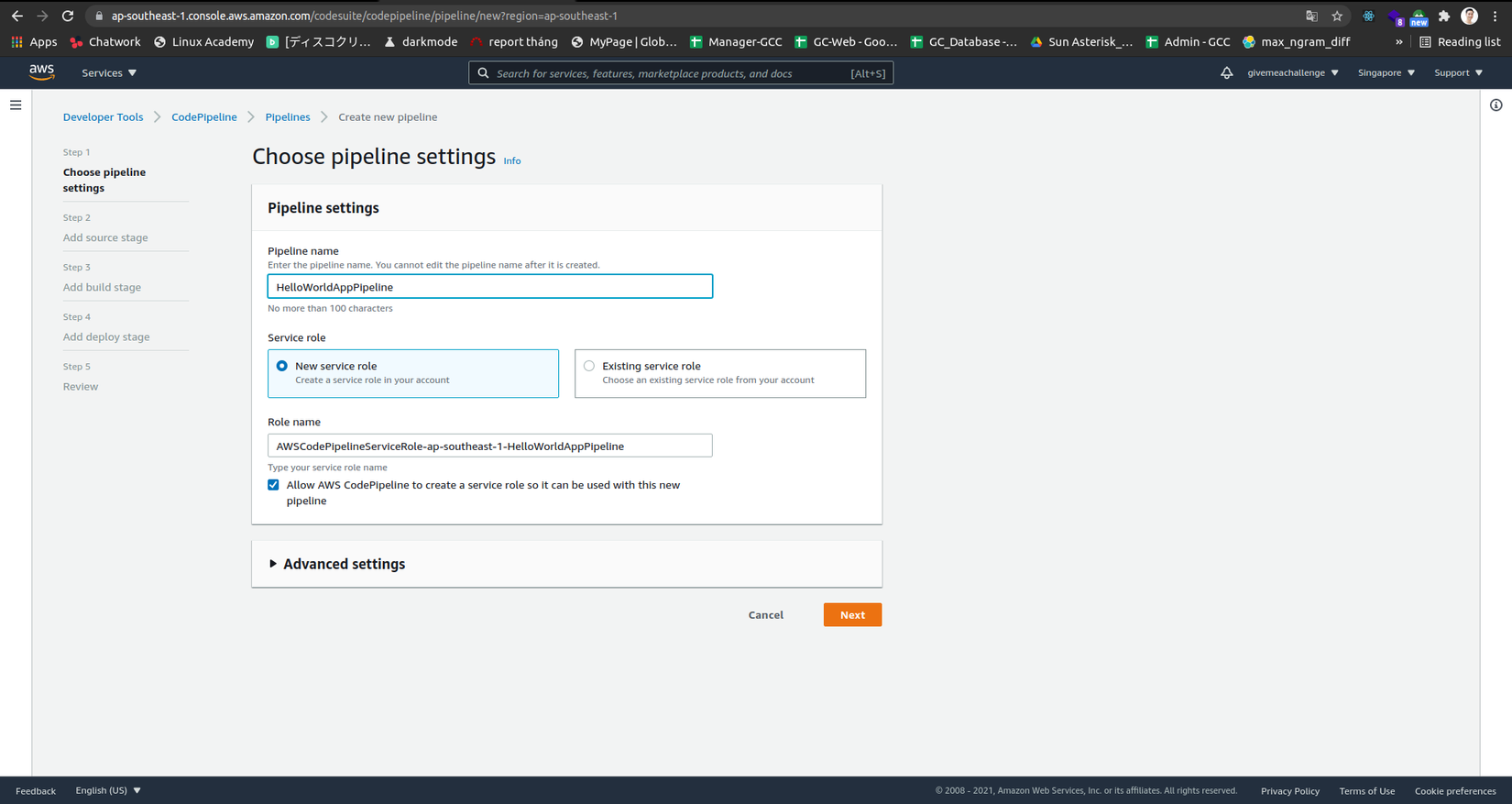
Task: Open the Terms of Use link
Action: click(x=1366, y=791)
